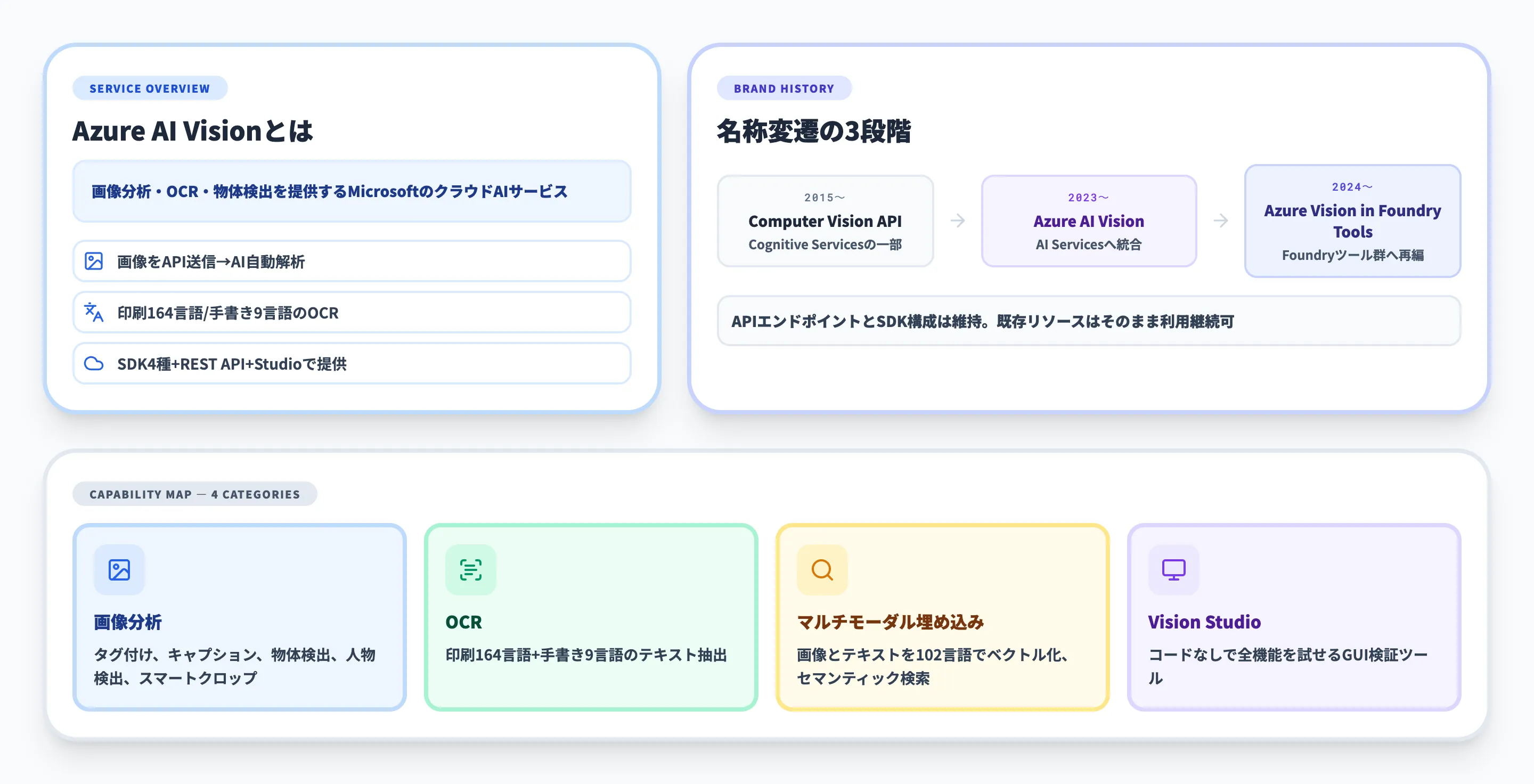
Task: Click the image analysis icon in Service Overview card
Action: coord(94,261)
